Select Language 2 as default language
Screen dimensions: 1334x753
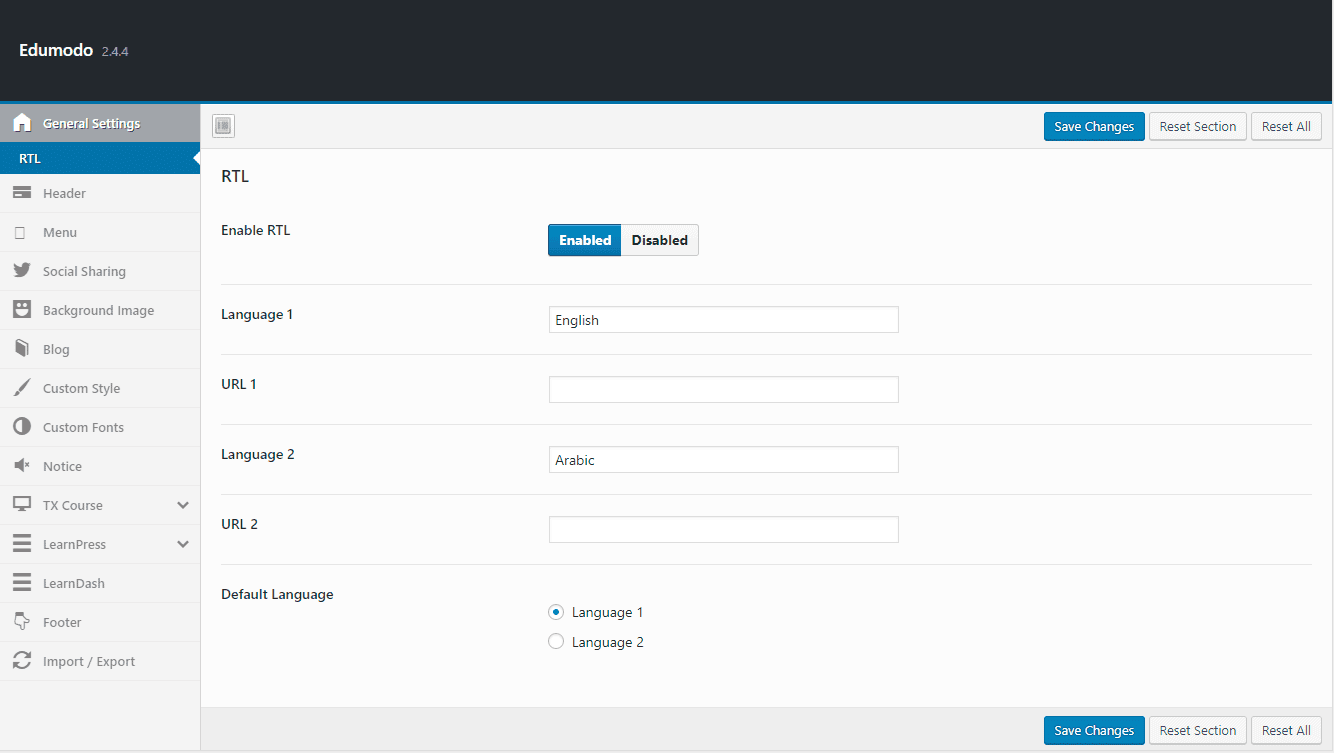coord(556,642)
